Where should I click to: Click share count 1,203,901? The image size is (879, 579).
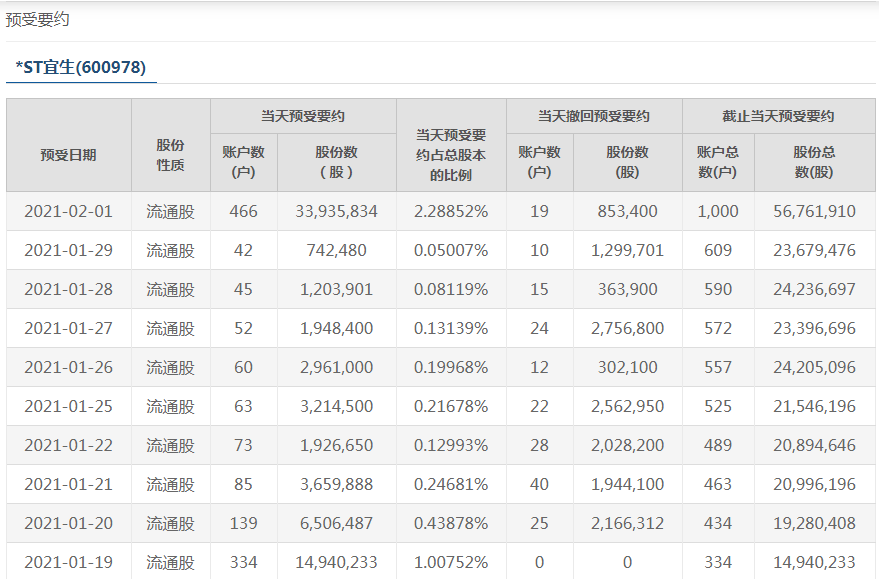336,289
